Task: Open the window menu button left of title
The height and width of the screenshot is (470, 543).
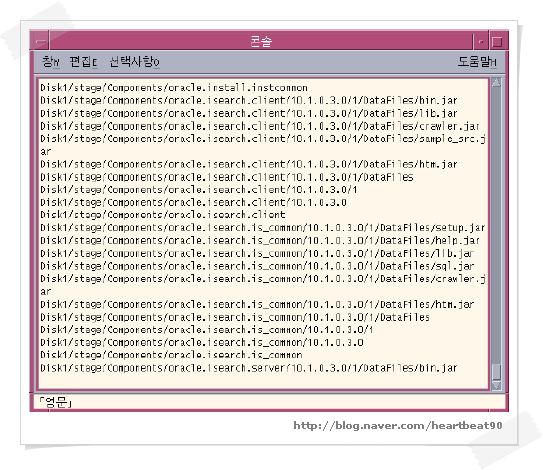Action: 41,42
